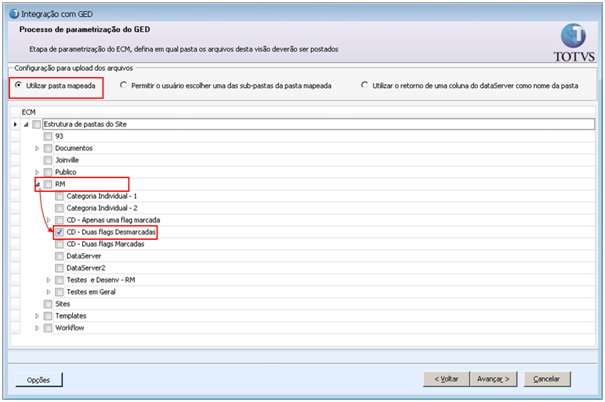Click the Avançar button

(x=493, y=379)
